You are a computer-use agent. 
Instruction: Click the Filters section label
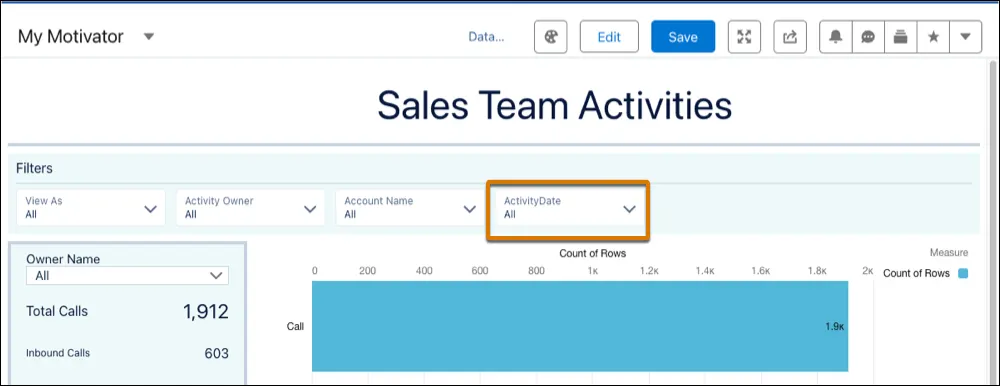pyautogui.click(x=34, y=169)
